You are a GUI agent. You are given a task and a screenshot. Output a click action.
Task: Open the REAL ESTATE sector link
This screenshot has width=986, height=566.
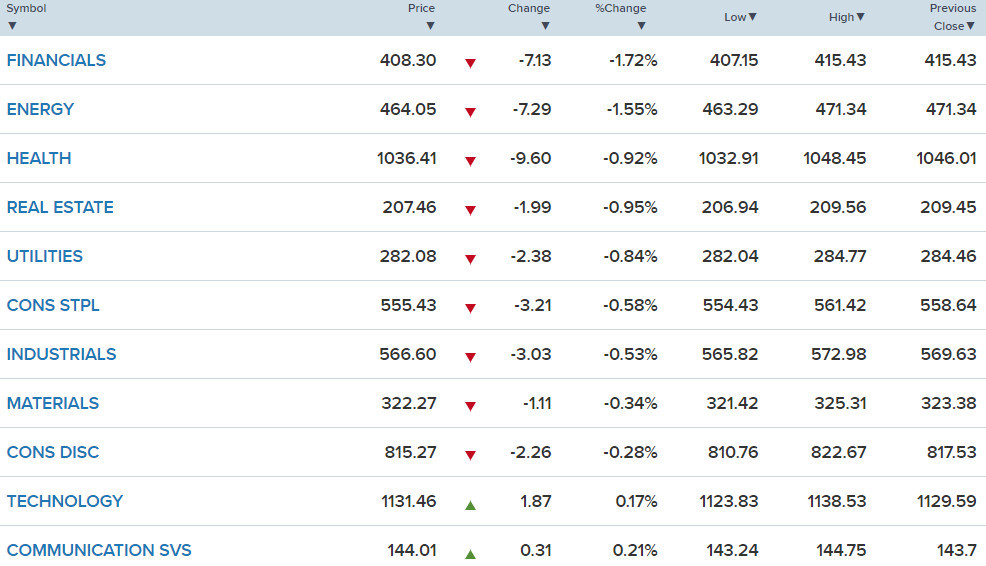pyautogui.click(x=60, y=207)
